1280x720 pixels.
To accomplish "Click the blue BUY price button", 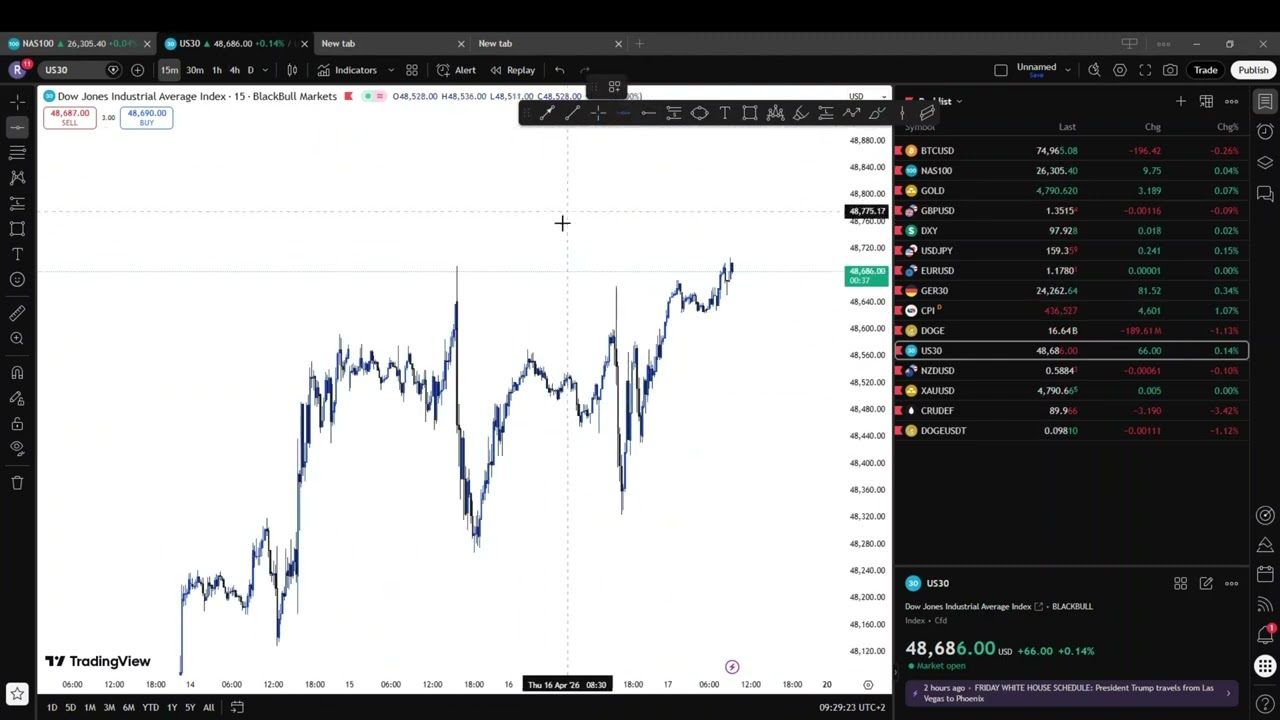I will tap(146, 117).
